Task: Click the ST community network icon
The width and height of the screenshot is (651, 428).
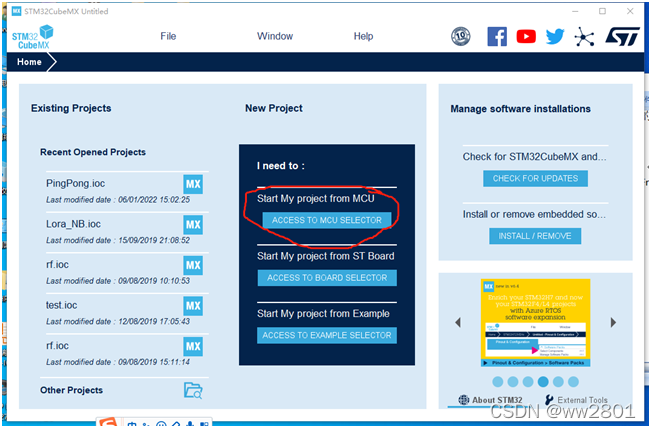Action: pyautogui.click(x=584, y=37)
